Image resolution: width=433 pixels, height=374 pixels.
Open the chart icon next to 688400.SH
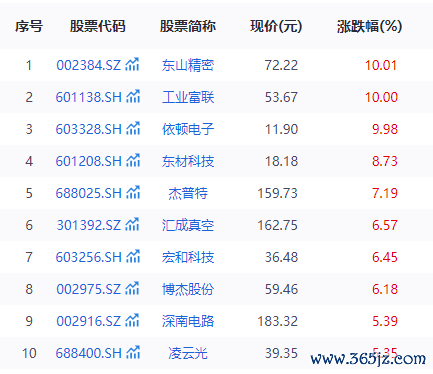(133, 352)
